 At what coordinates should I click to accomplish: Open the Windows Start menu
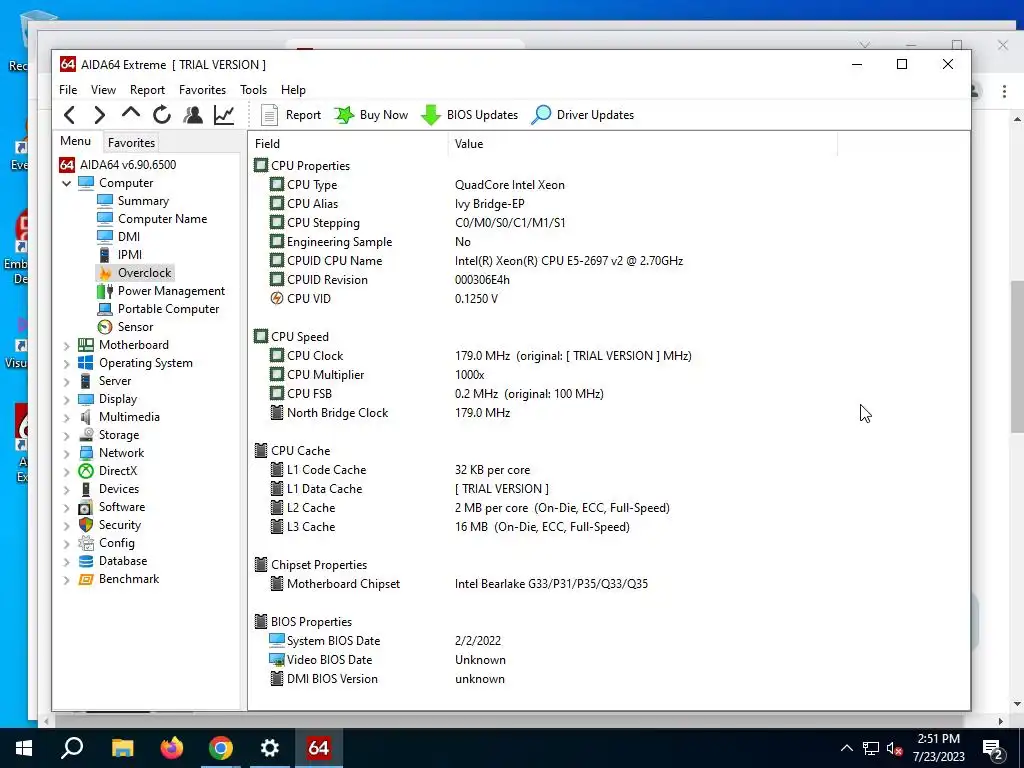click(24, 748)
